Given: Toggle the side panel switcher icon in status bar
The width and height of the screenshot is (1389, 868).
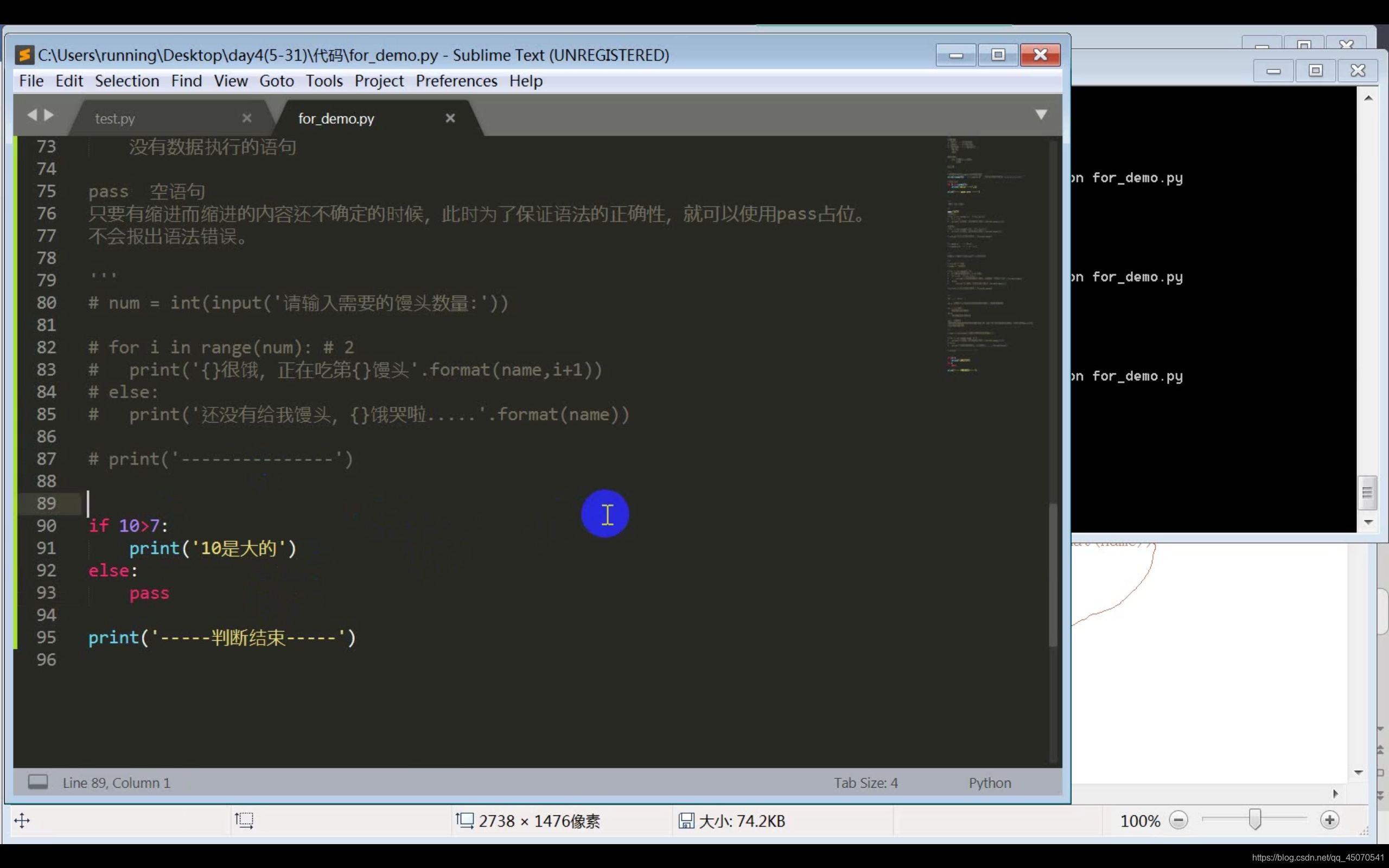Looking at the screenshot, I should coord(38,782).
